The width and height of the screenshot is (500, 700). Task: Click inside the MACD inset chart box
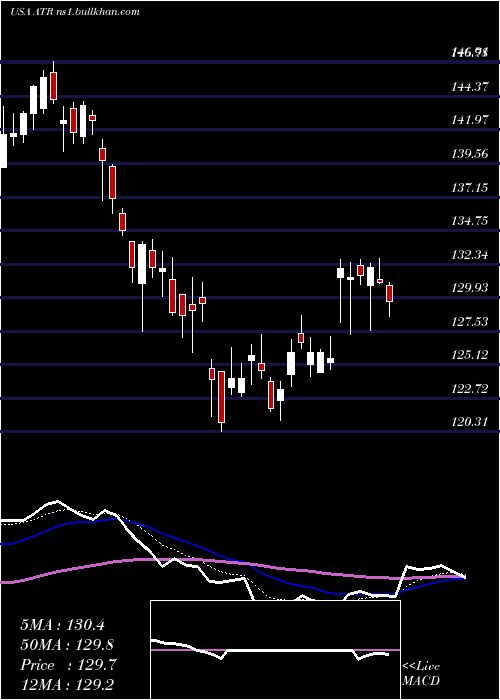pos(275,650)
